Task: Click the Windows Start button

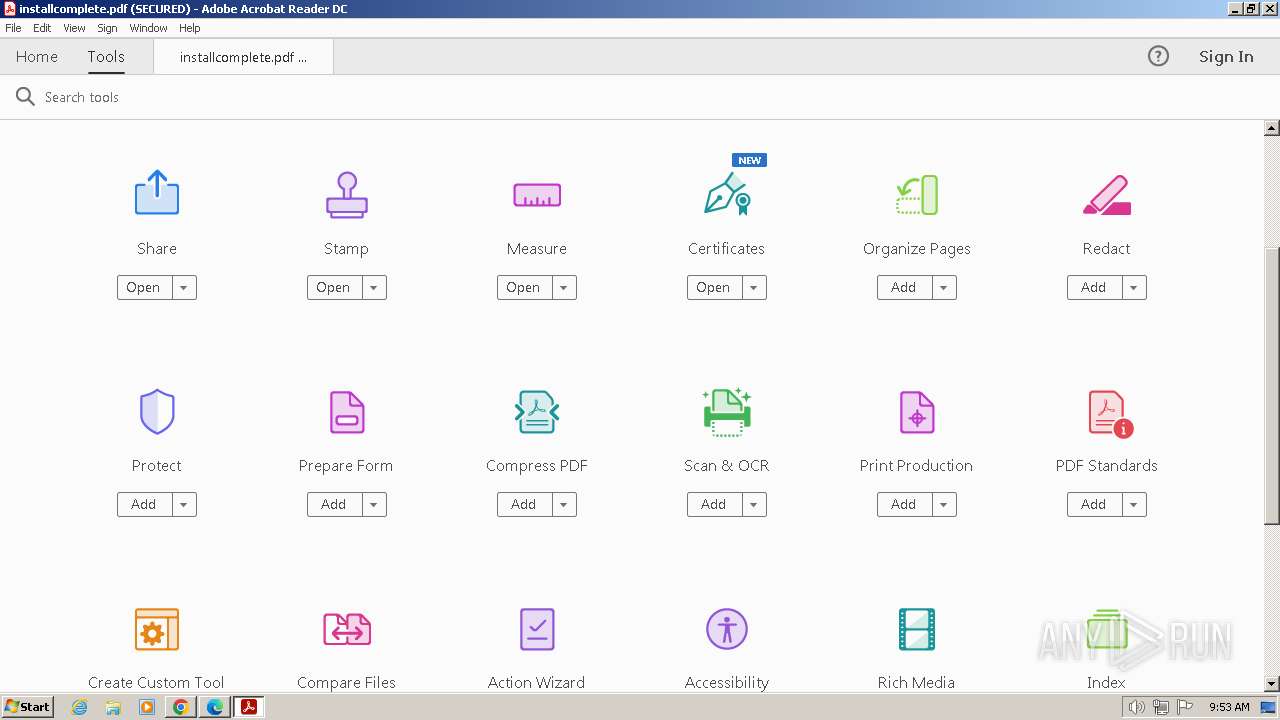Action: (27, 707)
